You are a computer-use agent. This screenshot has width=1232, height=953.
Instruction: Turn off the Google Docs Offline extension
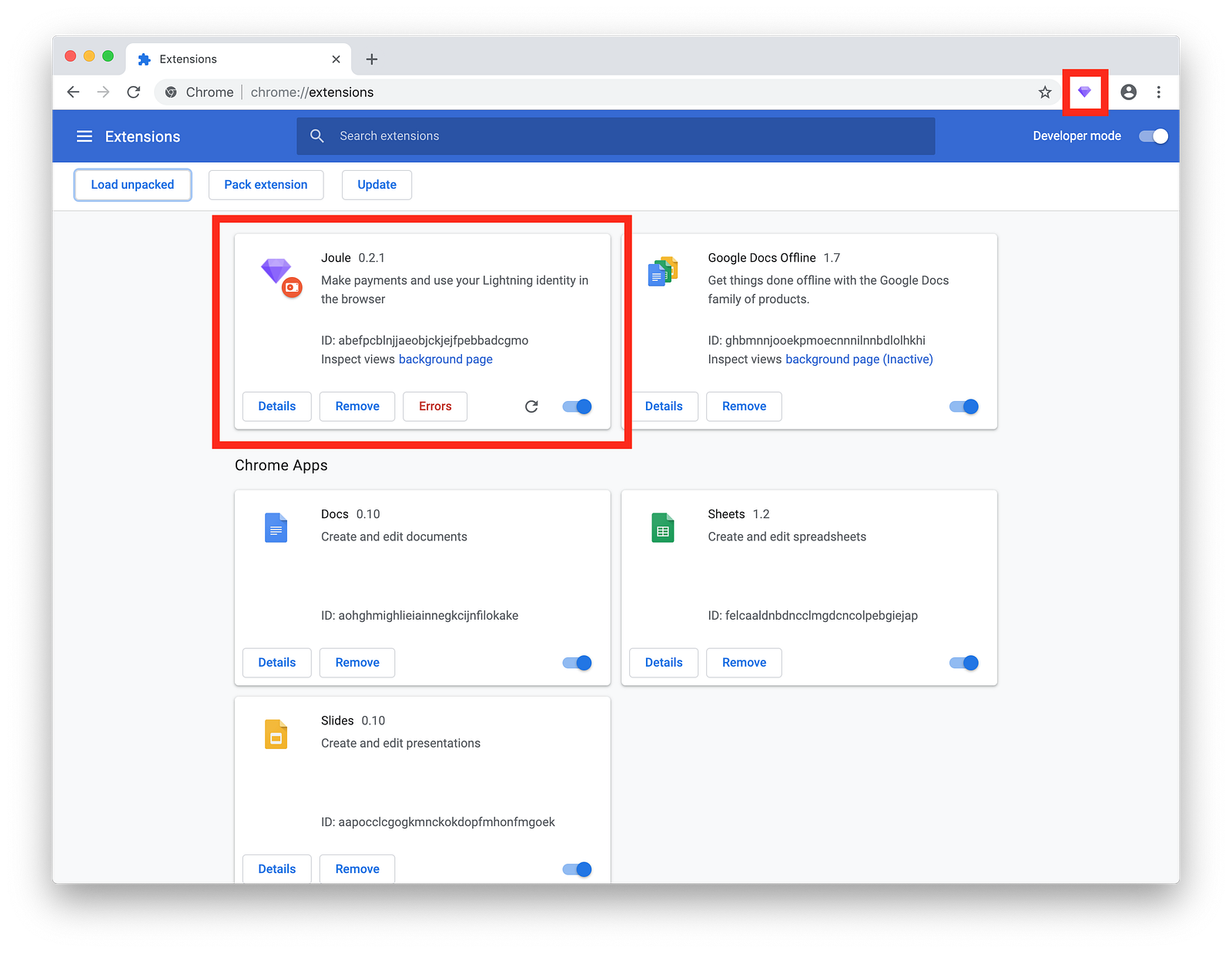tap(964, 406)
